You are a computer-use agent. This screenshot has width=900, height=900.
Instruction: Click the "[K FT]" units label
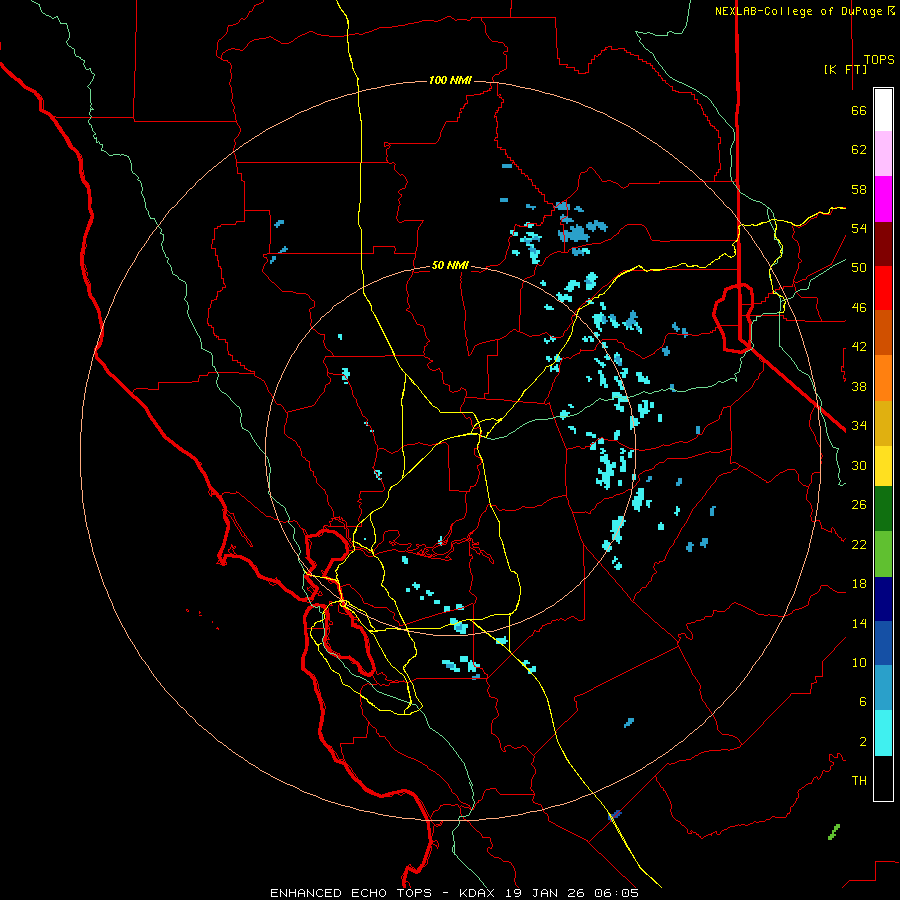(x=845, y=69)
